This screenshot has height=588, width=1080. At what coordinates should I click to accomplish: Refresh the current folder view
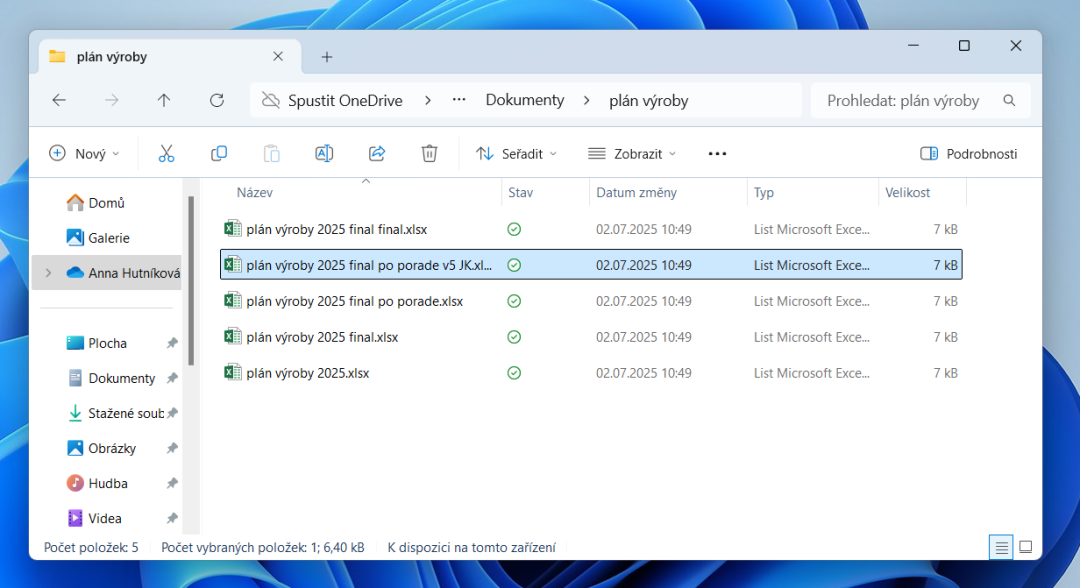217,100
